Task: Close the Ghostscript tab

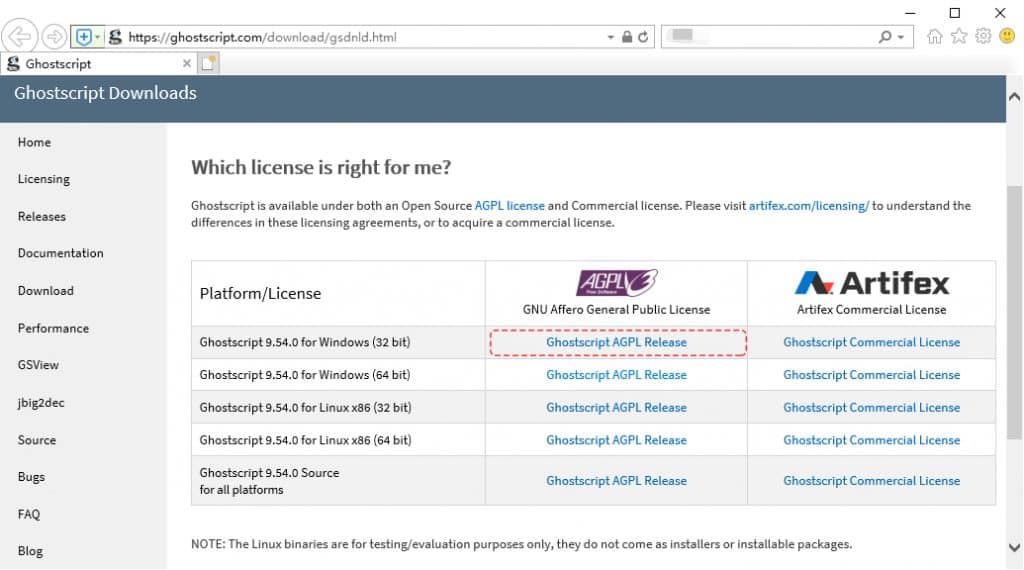Action: 187,63
